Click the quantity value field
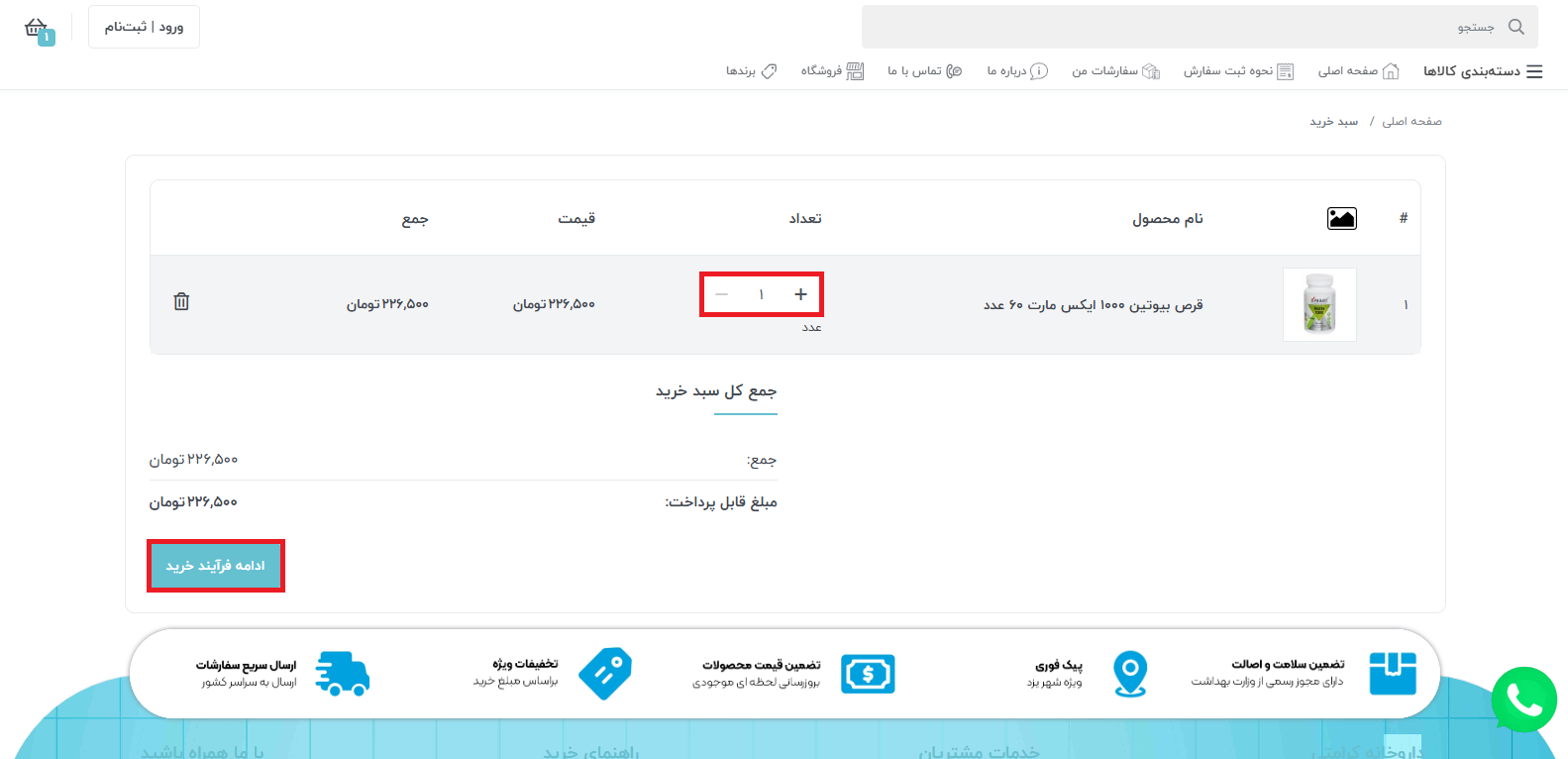Screen dimensions: 1568x759 point(761,294)
